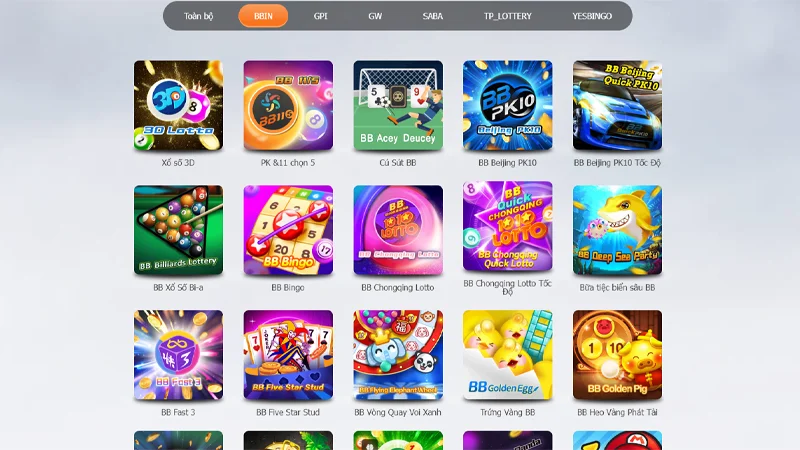The height and width of the screenshot is (450, 800).
Task: Launch BB Golden Egg game tile
Action: tap(508, 355)
